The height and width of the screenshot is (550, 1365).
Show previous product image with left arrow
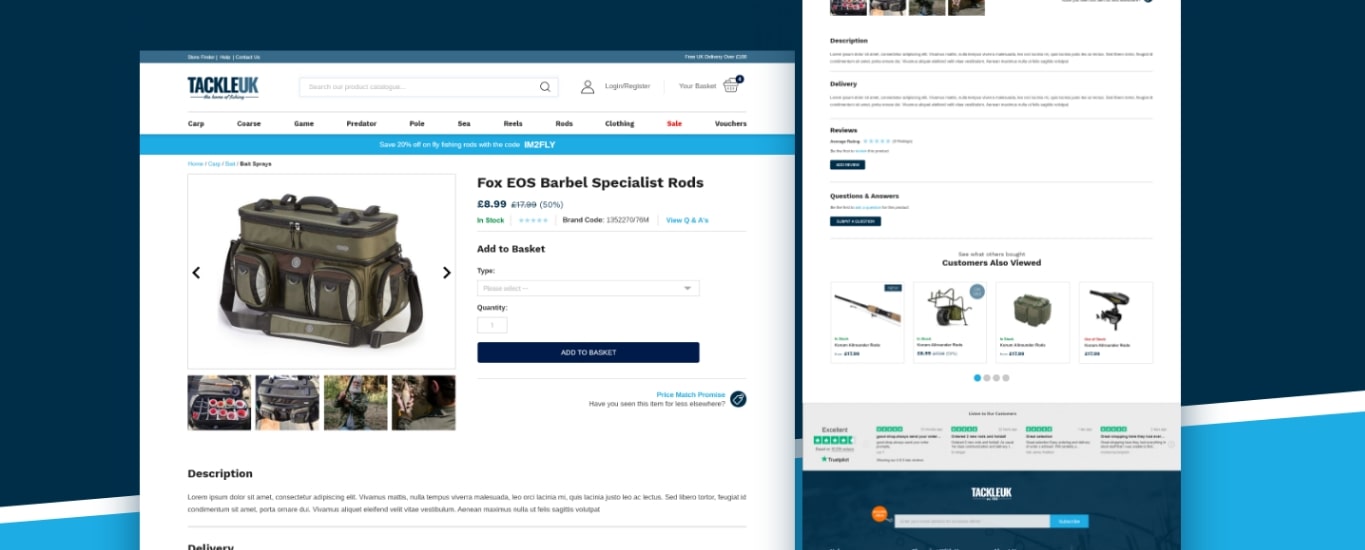point(196,272)
